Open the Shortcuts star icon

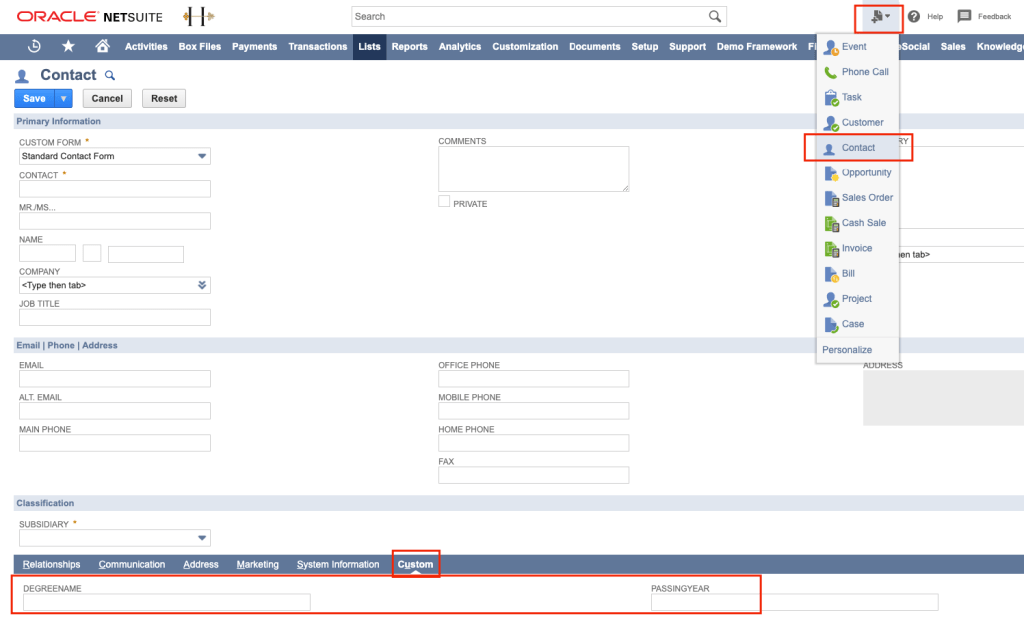[69, 46]
